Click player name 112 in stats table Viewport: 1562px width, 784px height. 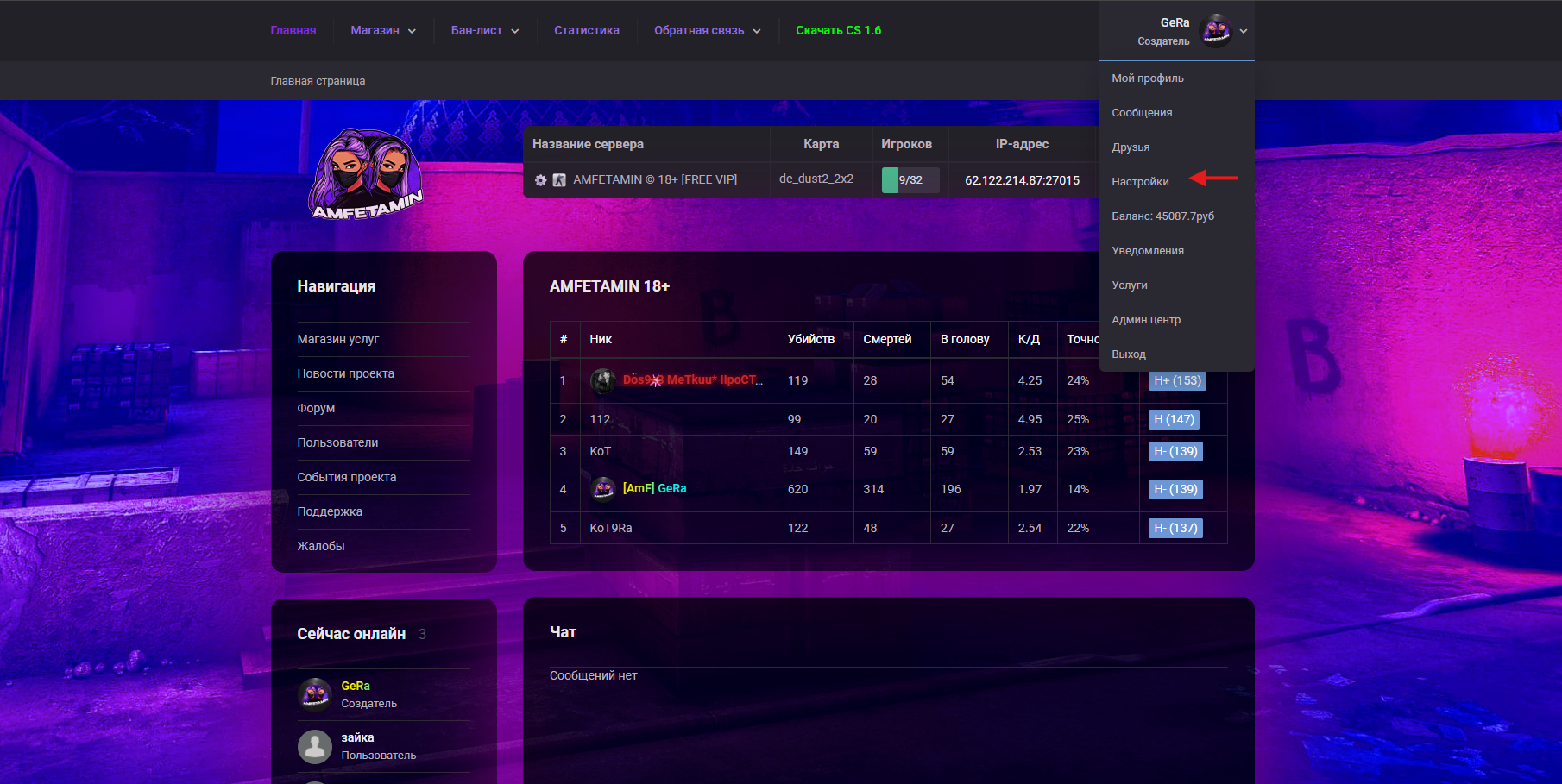coord(600,420)
